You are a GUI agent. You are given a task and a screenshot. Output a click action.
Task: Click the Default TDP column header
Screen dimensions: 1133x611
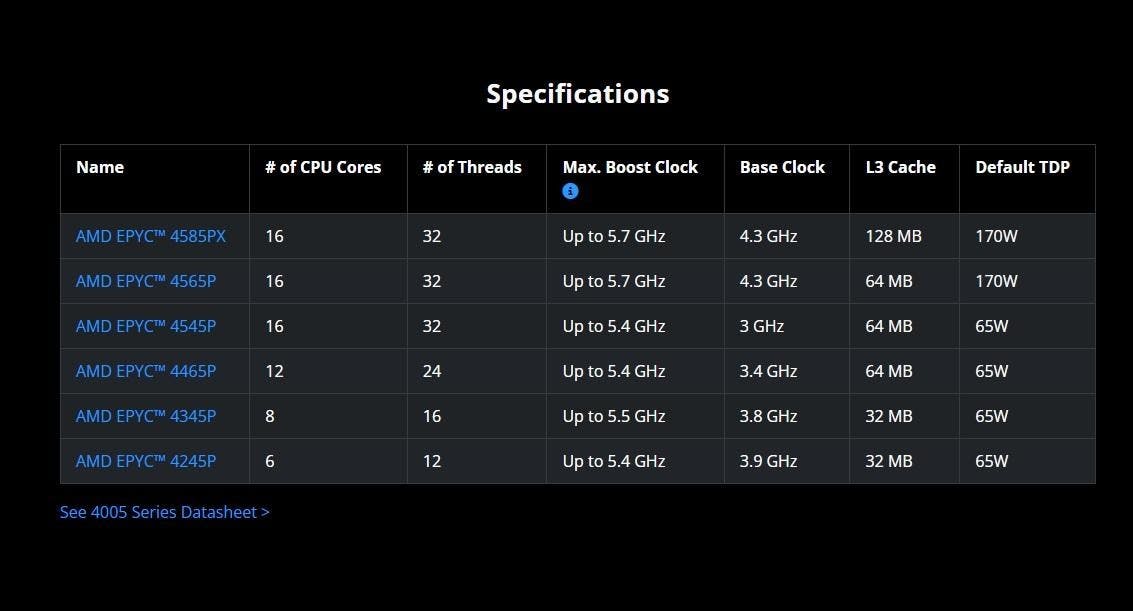pos(1022,167)
